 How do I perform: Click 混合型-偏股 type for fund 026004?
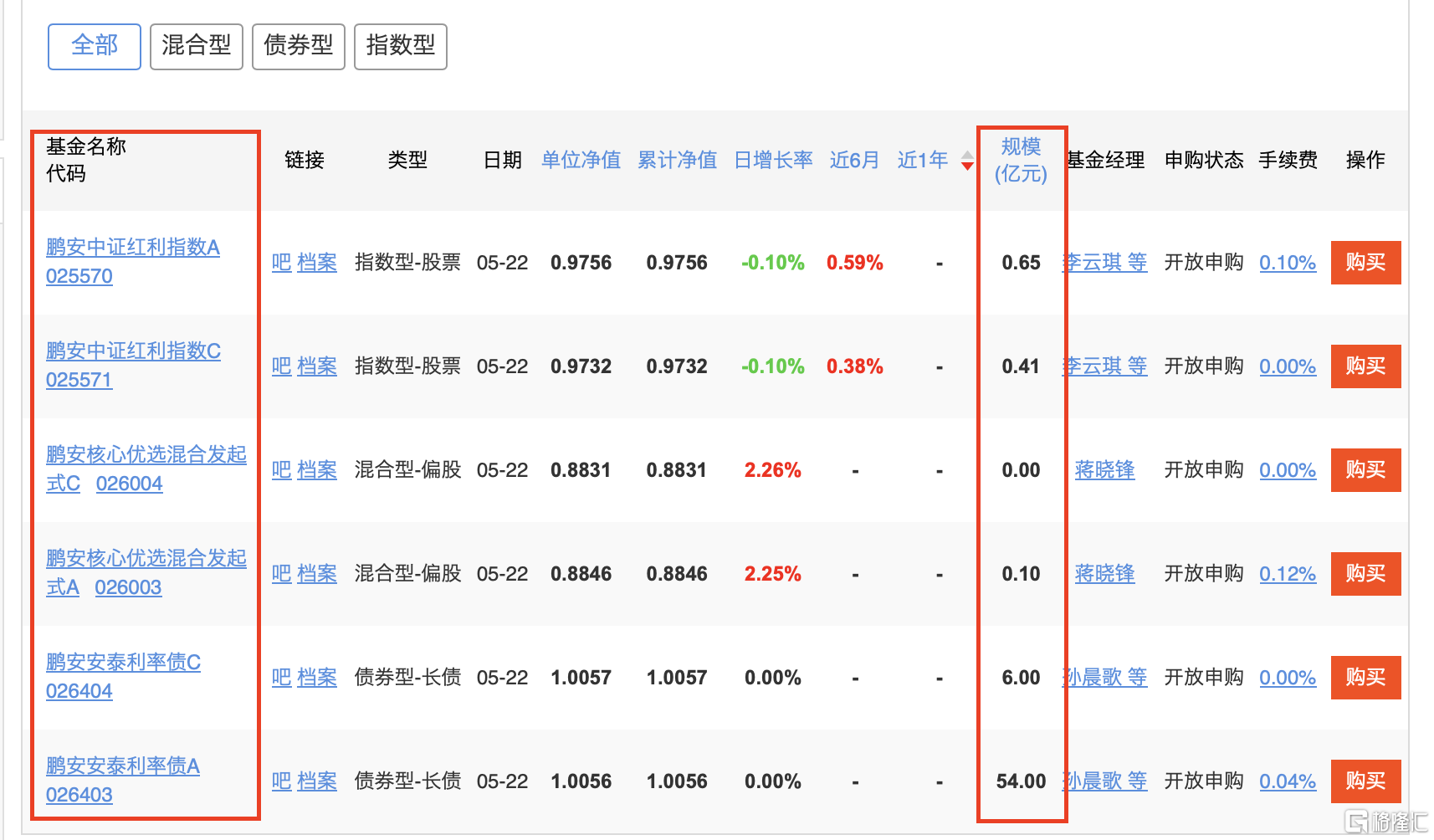[408, 470]
